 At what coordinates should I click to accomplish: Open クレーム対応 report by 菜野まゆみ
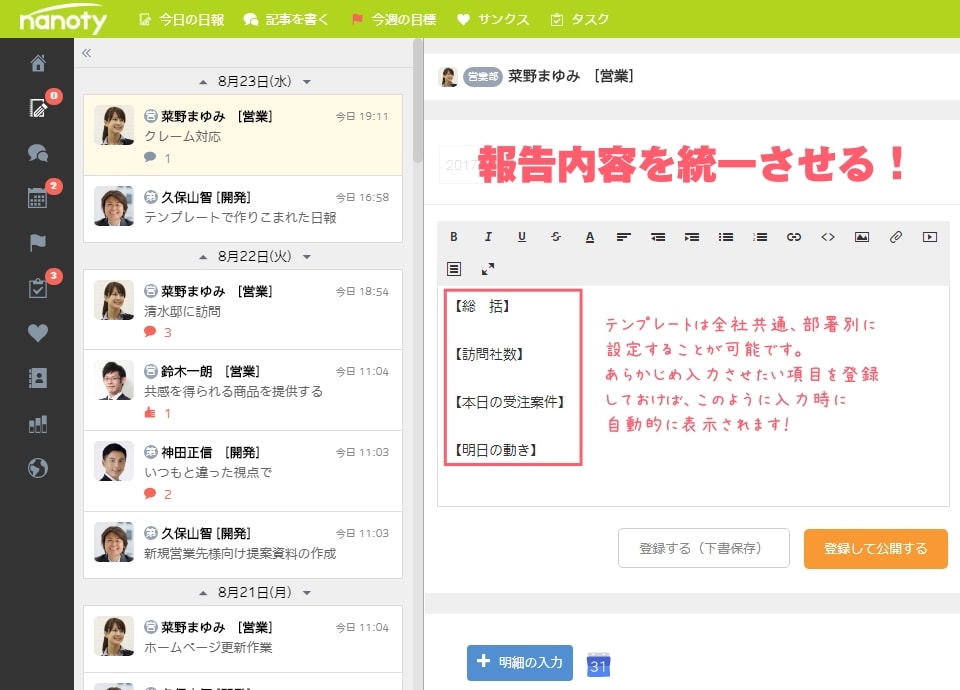(243, 135)
